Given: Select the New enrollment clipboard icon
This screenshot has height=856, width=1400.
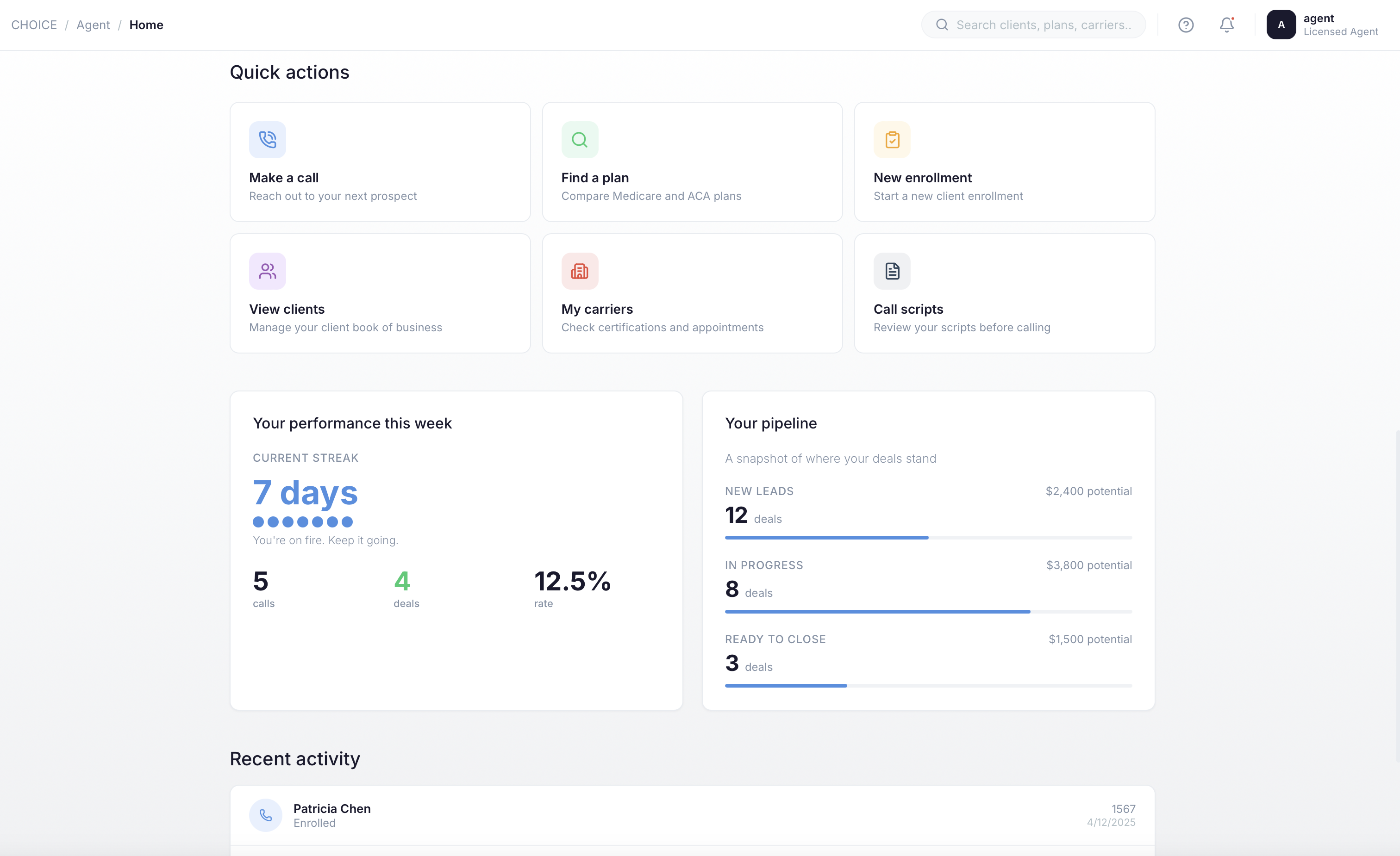Looking at the screenshot, I should [892, 139].
